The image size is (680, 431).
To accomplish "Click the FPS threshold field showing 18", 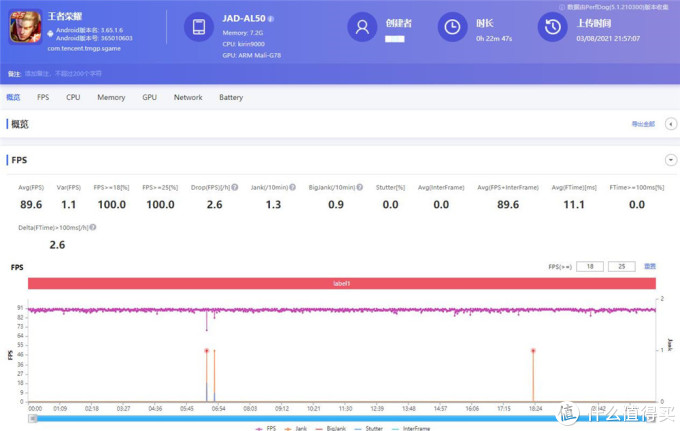I will pos(590,266).
